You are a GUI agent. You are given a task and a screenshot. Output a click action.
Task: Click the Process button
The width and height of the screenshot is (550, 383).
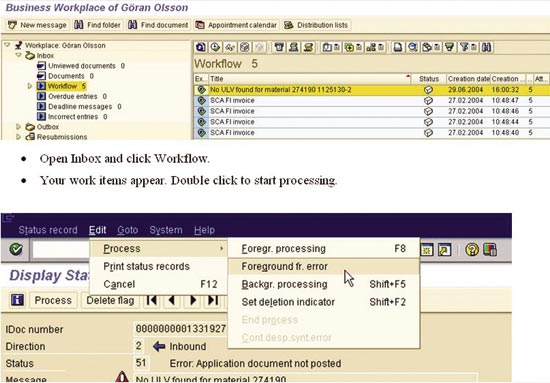tap(53, 300)
